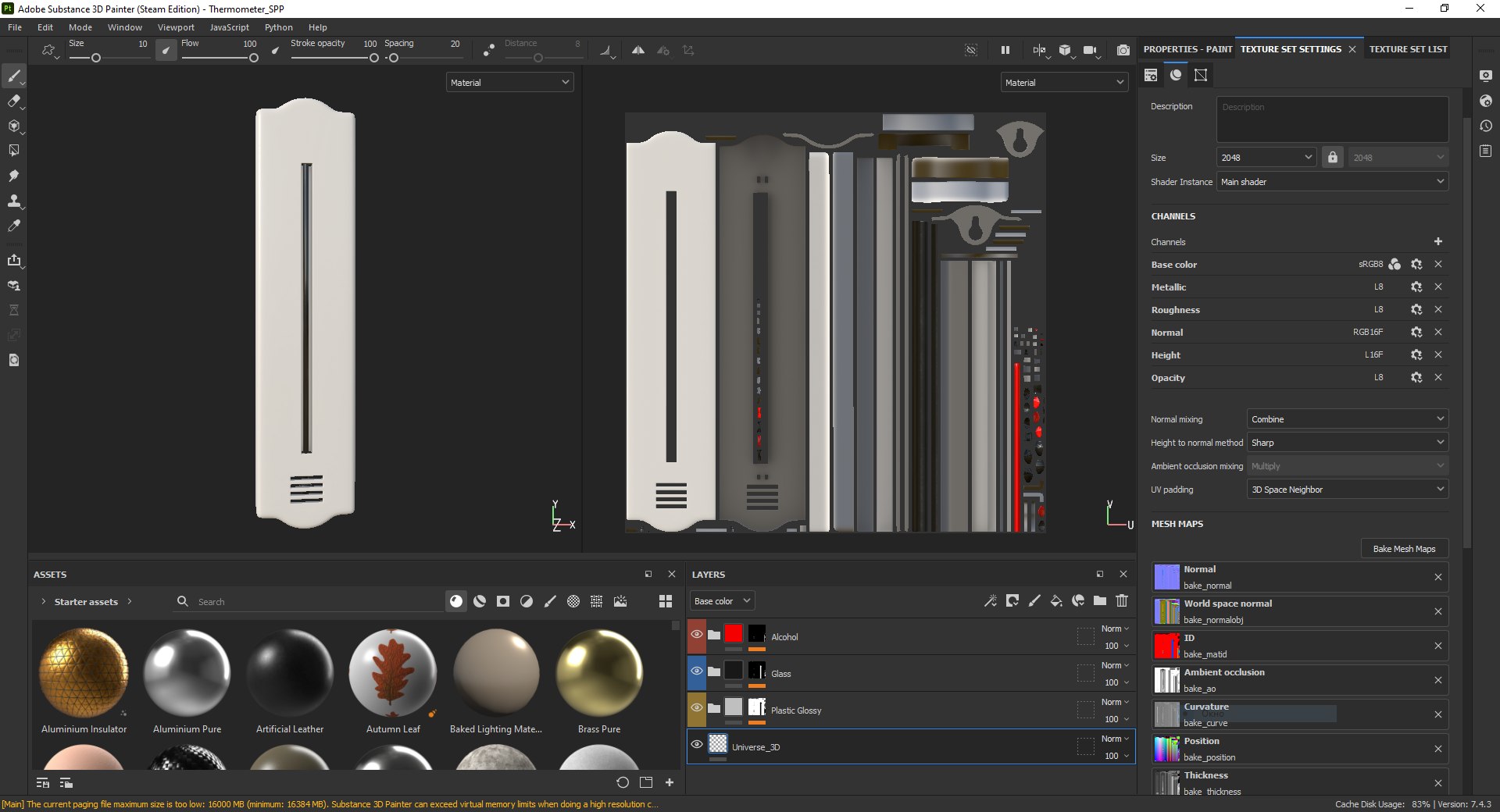Open the Python menu
The image size is (1500, 812).
pos(279,27)
